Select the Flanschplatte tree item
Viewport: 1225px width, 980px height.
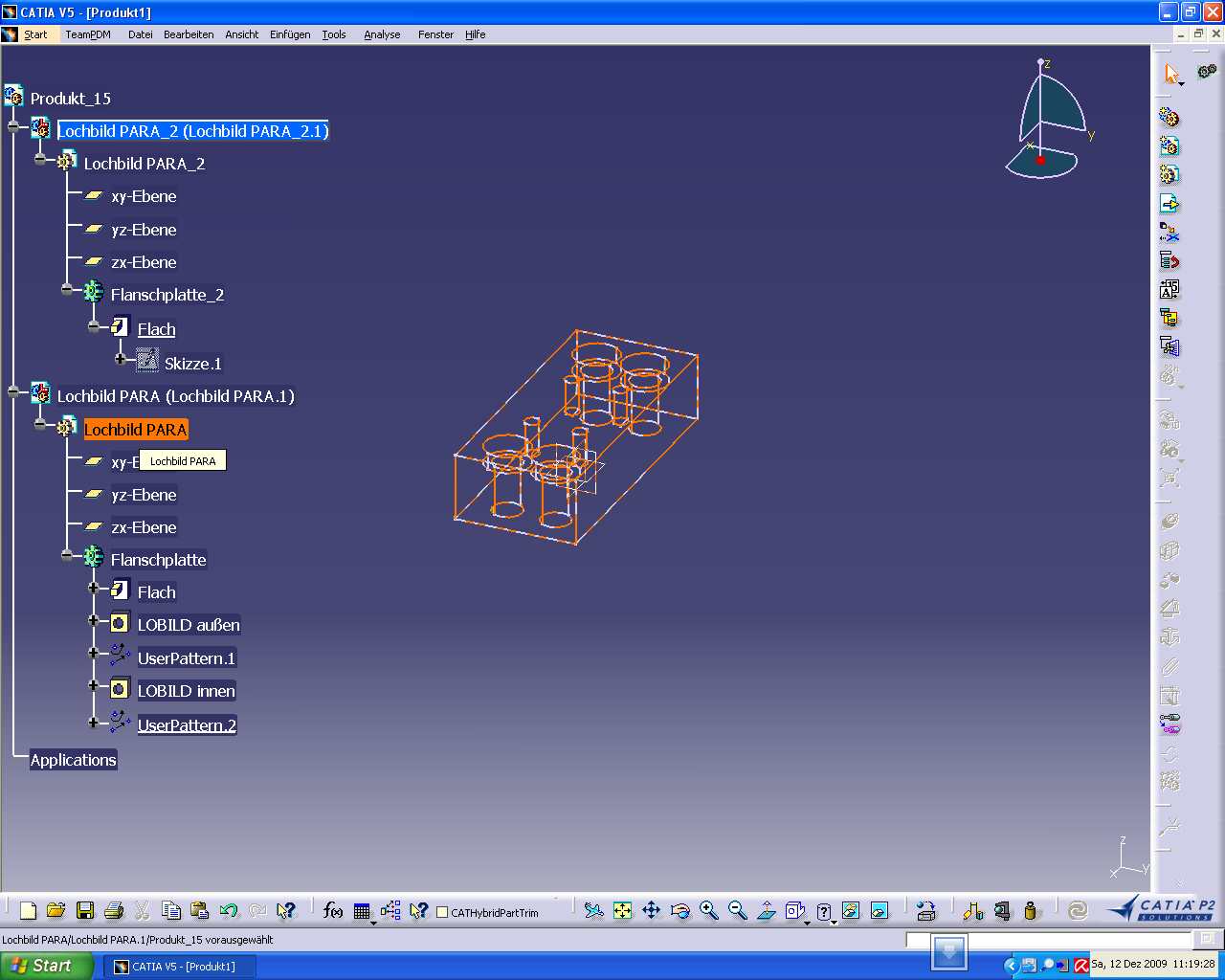[158, 560]
